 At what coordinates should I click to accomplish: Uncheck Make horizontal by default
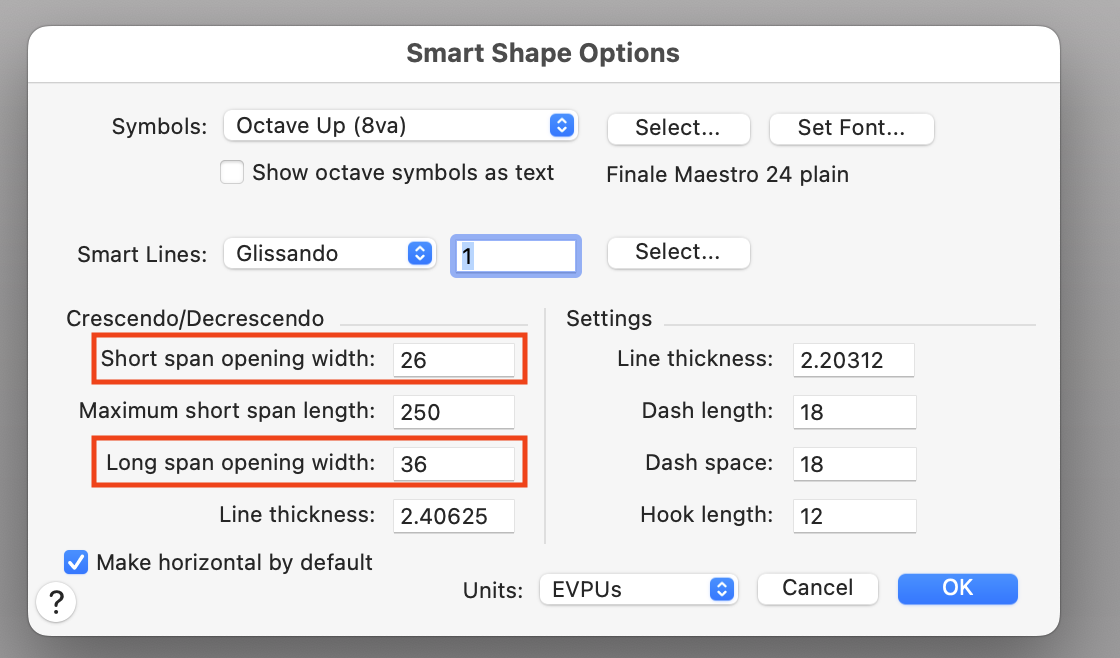point(76,562)
